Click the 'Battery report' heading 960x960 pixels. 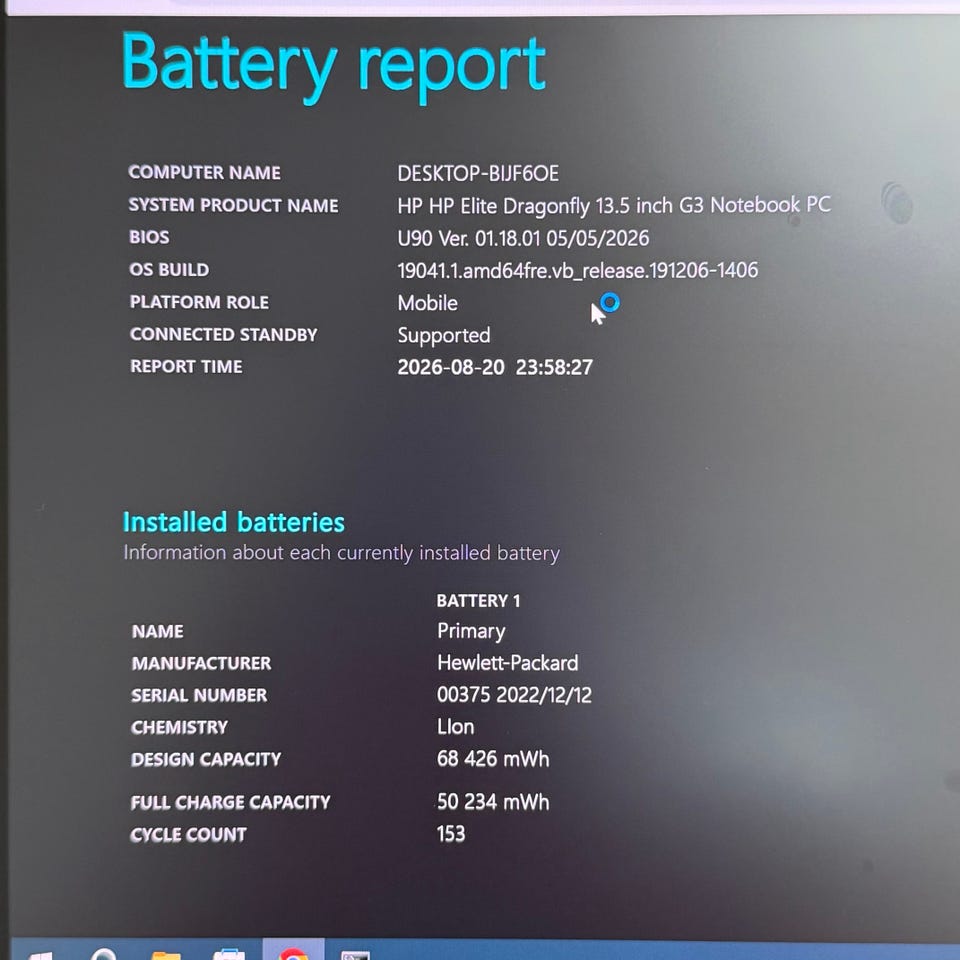click(333, 67)
